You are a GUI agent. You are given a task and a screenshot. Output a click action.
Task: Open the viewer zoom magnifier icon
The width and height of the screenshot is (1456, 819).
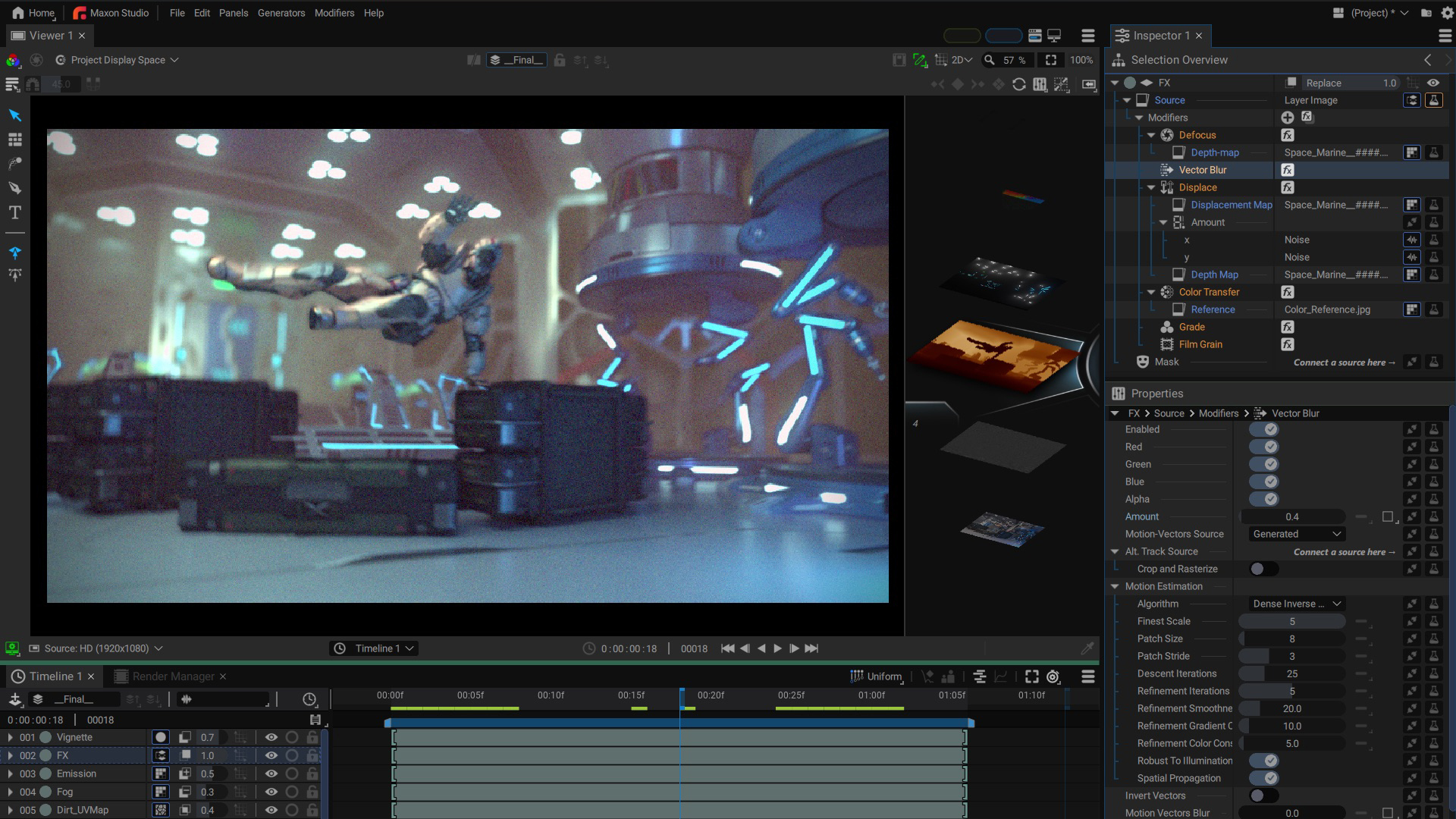pyautogui.click(x=989, y=60)
